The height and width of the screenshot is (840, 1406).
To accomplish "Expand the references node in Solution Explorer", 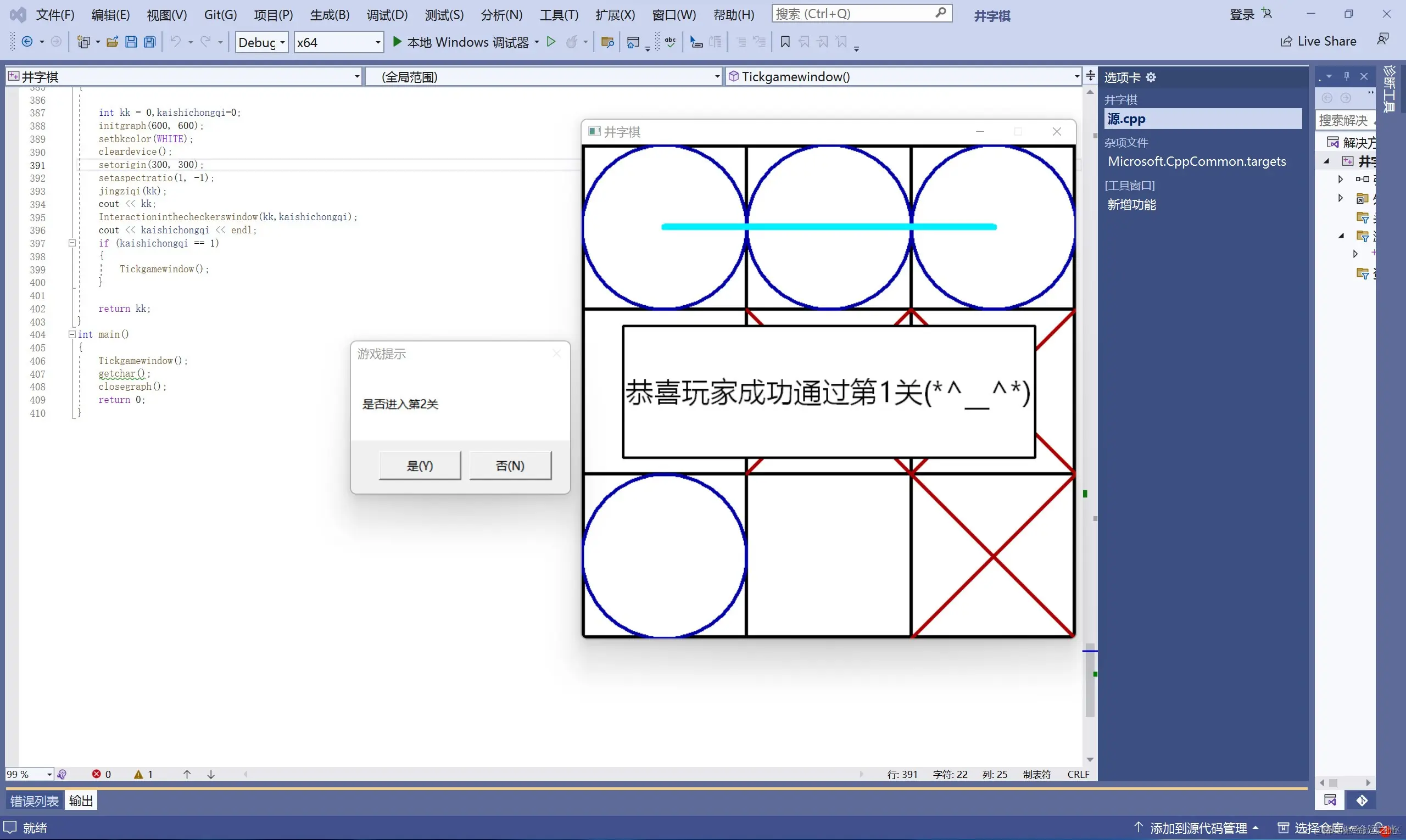I will [1340, 180].
